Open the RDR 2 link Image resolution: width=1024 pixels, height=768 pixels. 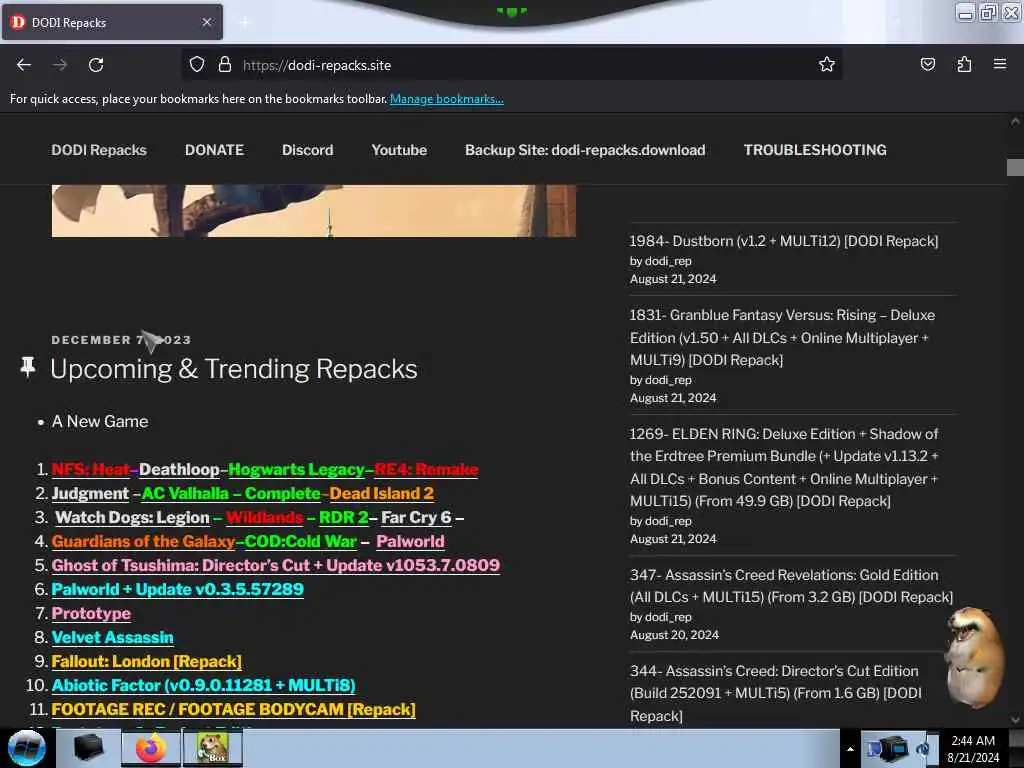(x=344, y=518)
